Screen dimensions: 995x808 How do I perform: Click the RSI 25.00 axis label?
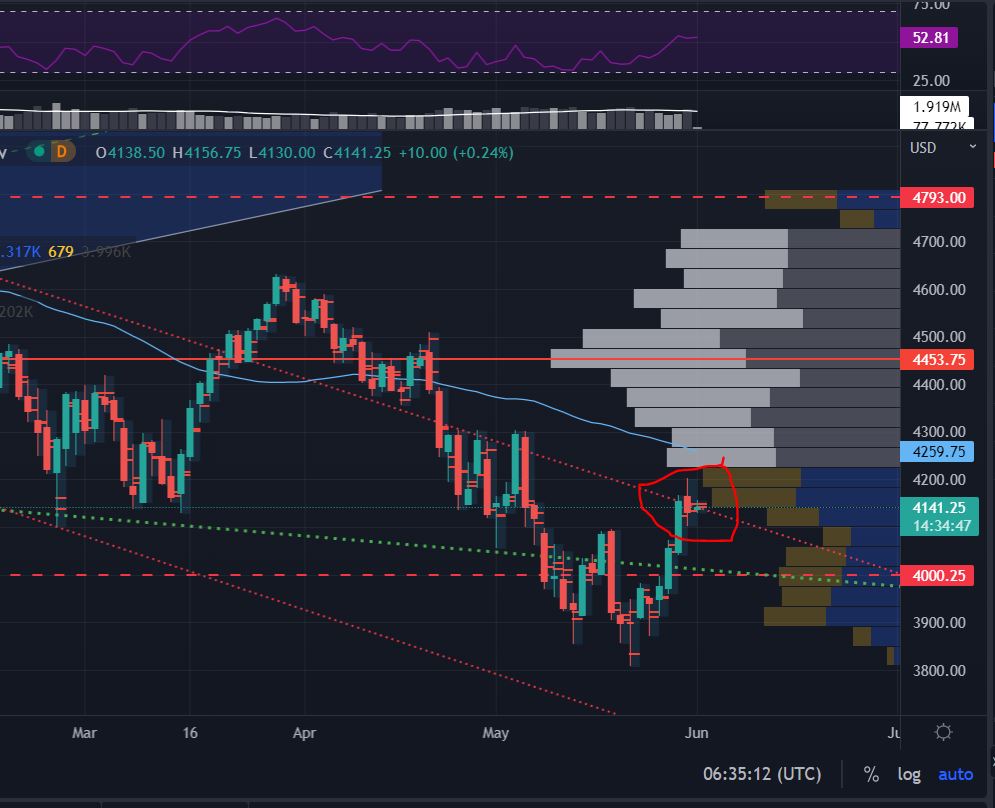931,81
